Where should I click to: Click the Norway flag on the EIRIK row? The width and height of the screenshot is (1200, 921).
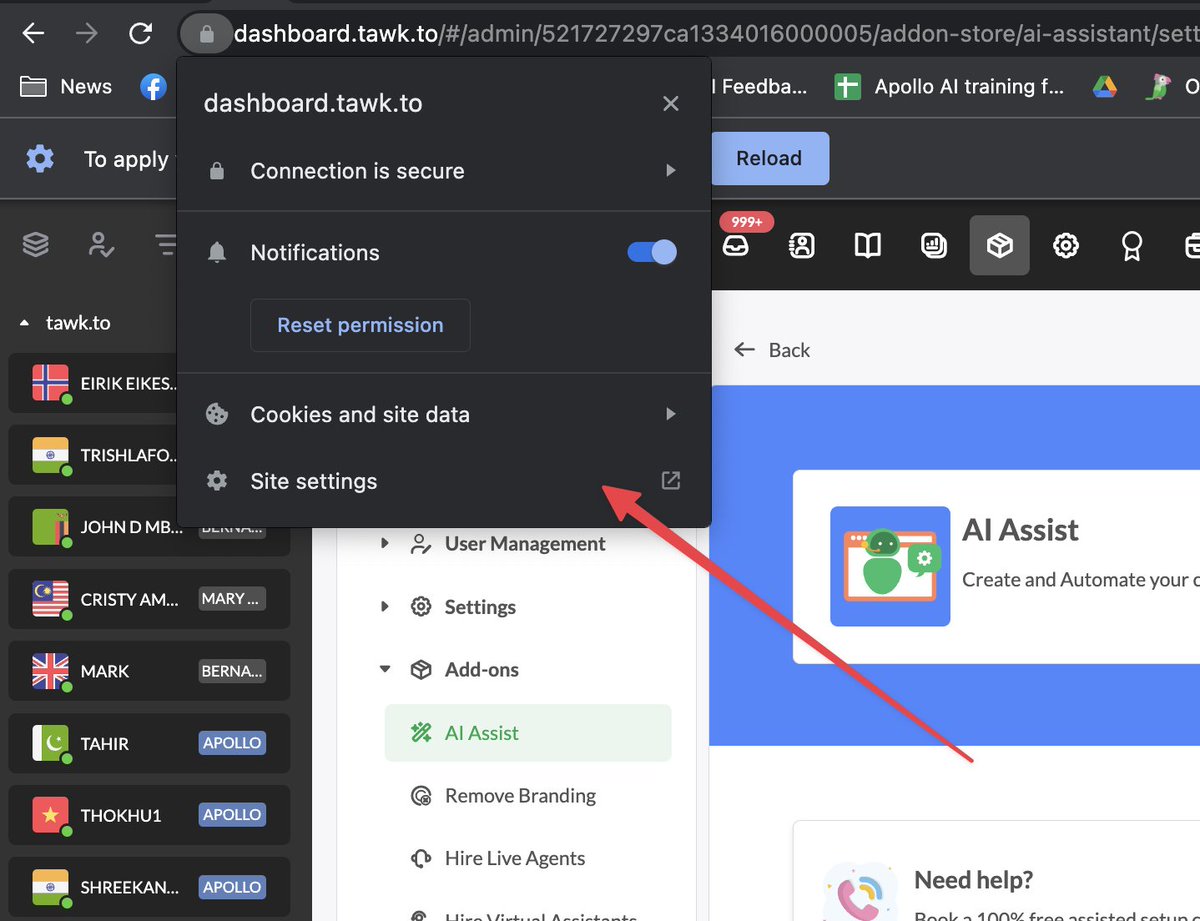(50, 383)
